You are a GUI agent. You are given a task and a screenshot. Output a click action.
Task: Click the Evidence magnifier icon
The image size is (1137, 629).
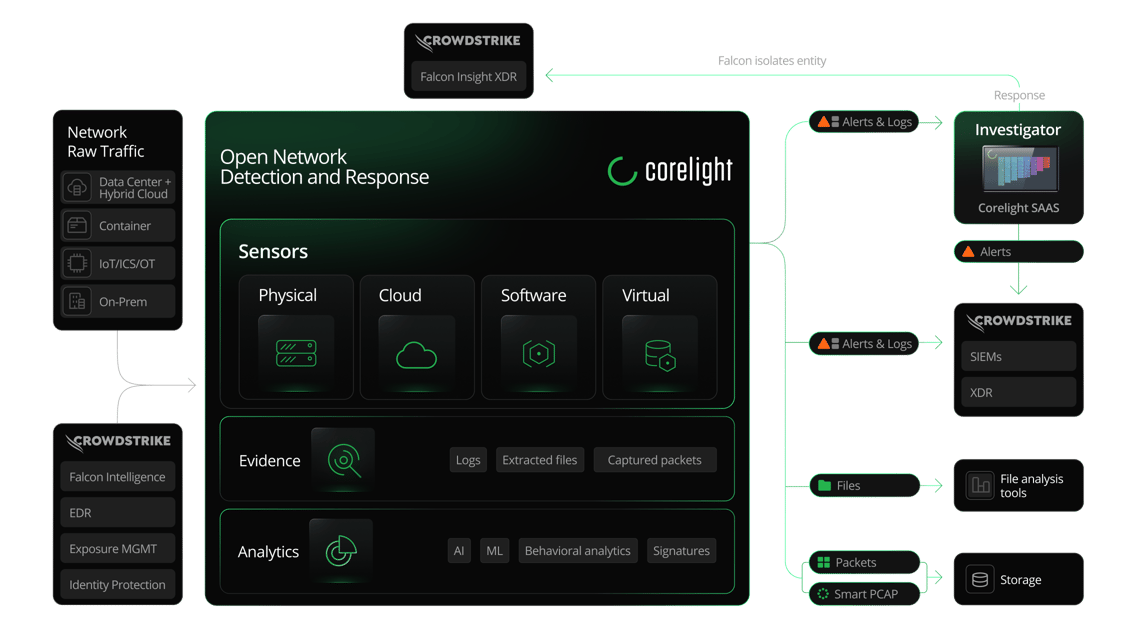click(x=344, y=461)
